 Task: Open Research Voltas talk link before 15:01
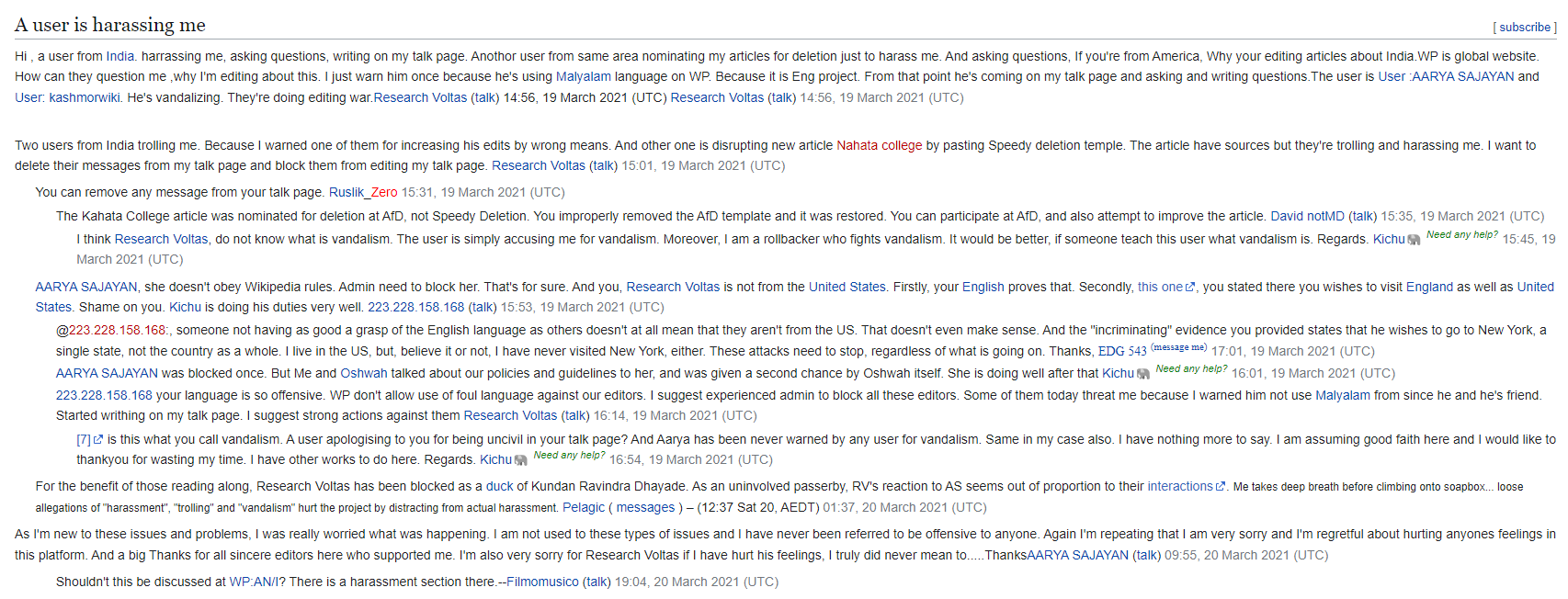[x=603, y=165]
